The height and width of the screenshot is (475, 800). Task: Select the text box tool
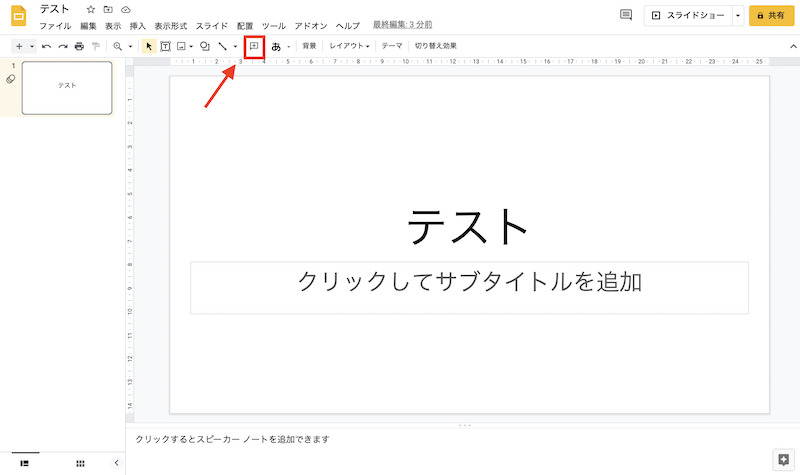tap(165, 46)
